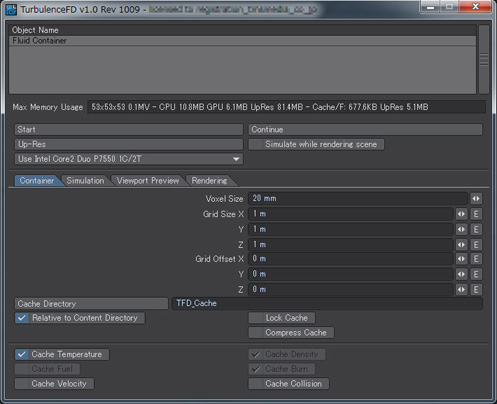
Task: Click the Grid Offset Z value field
Action: (x=351, y=289)
